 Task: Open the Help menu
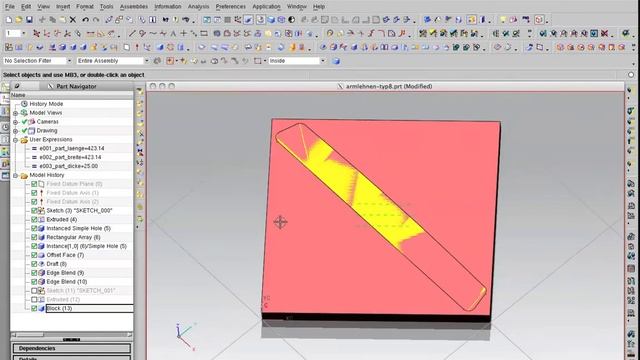point(319,7)
